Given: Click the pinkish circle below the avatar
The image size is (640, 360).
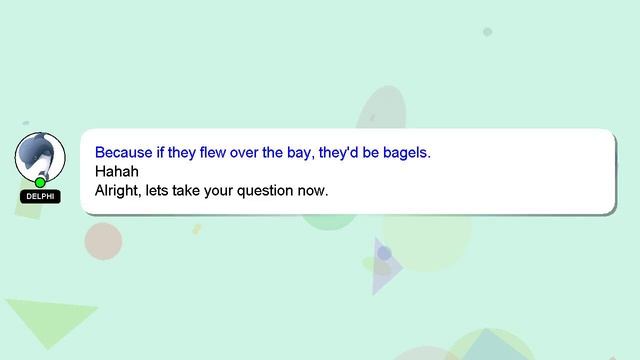Looking at the screenshot, I should pyautogui.click(x=103, y=241).
